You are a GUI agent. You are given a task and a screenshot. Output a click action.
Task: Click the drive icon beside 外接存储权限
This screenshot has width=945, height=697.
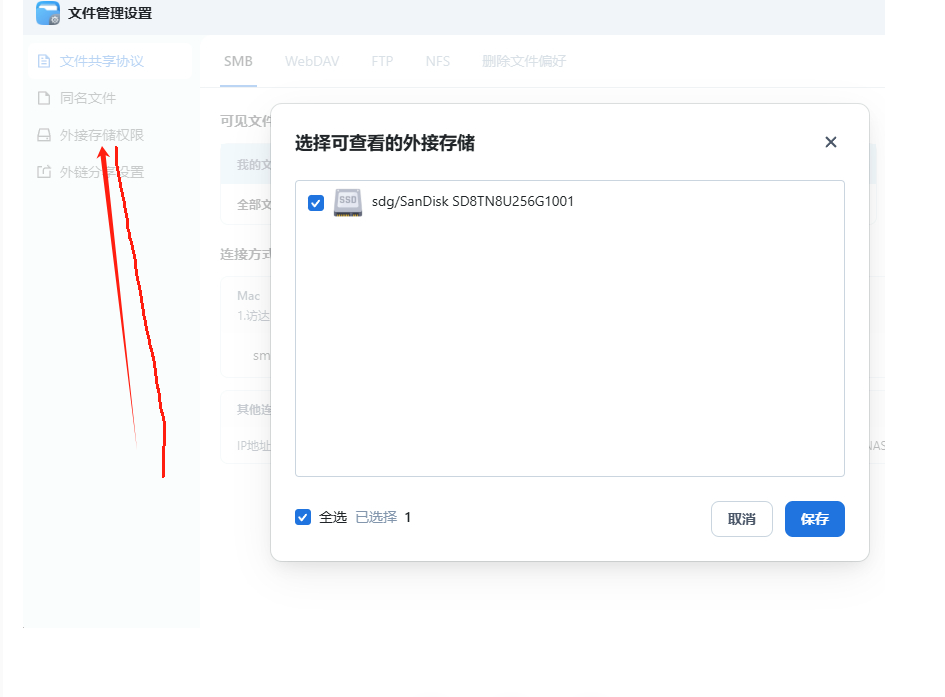(x=43, y=135)
